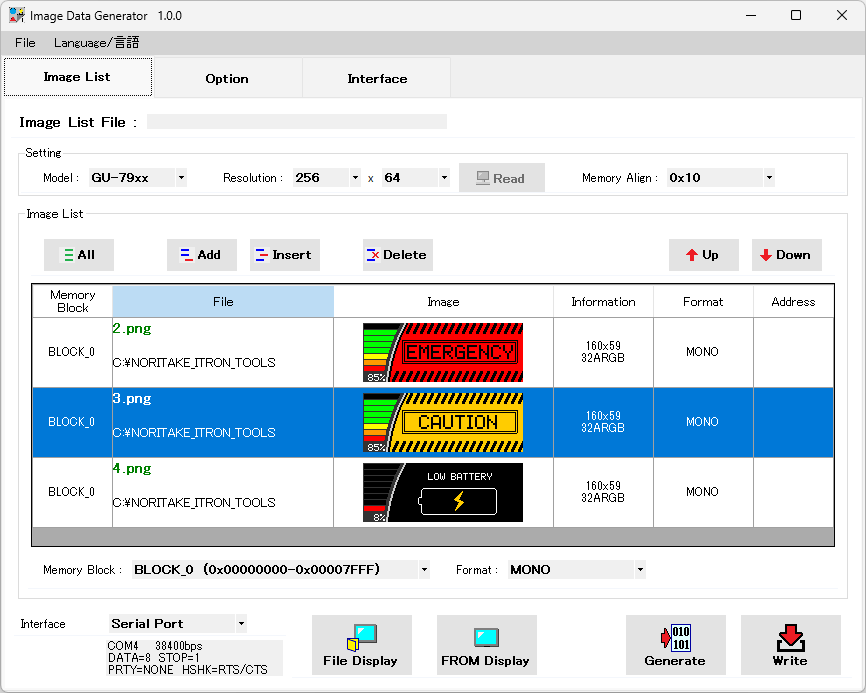
Task: Expand the Memory Block BLOCK_0 dropdown
Action: tap(424, 570)
